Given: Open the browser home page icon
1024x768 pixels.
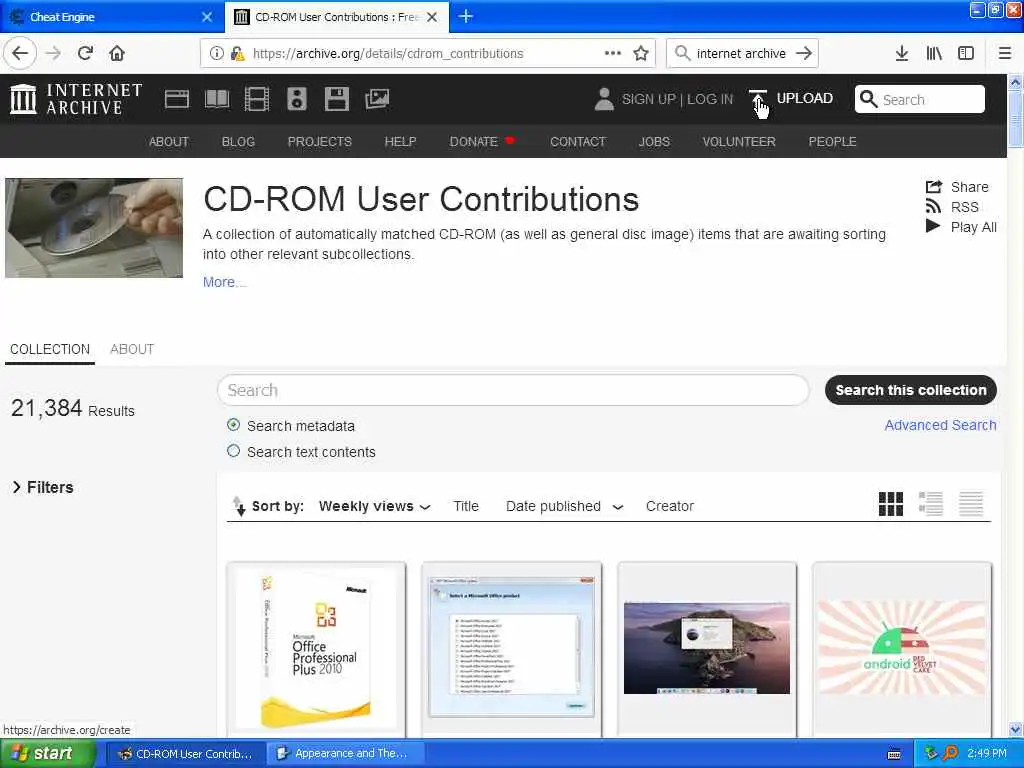Looking at the screenshot, I should coord(117,53).
